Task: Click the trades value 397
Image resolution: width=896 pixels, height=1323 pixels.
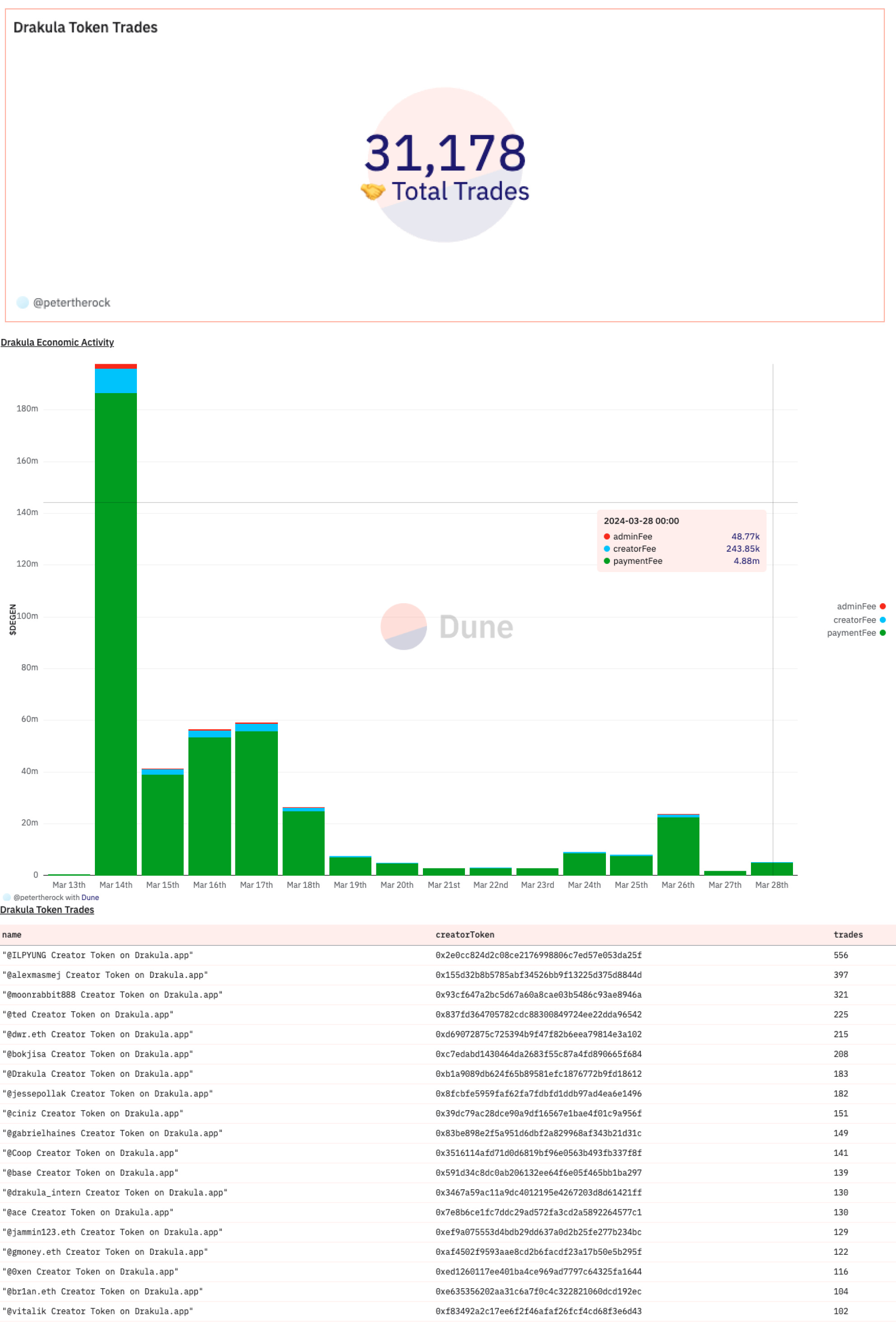Action: tap(841, 975)
